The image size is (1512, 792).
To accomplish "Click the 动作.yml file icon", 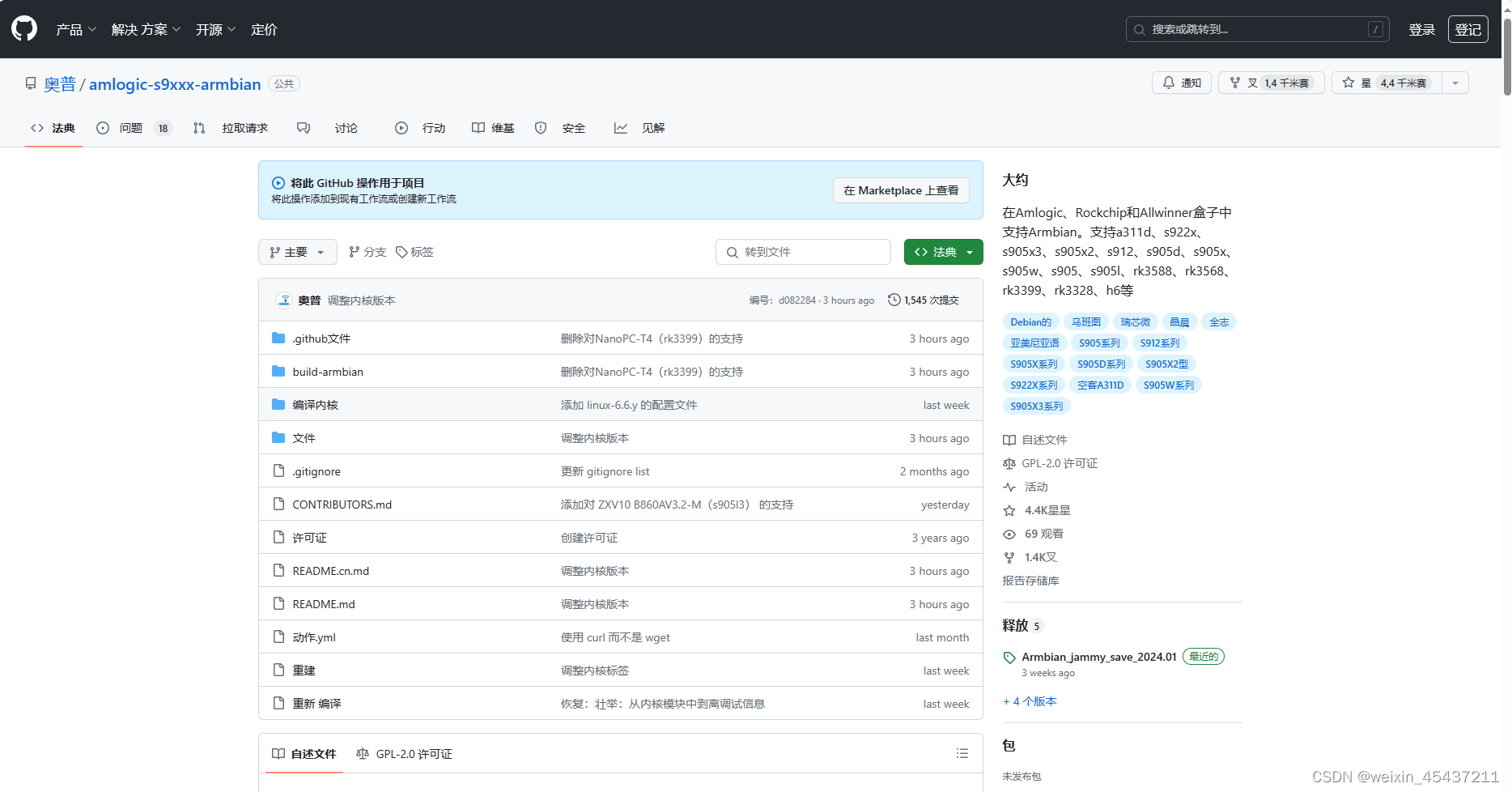I will point(279,637).
